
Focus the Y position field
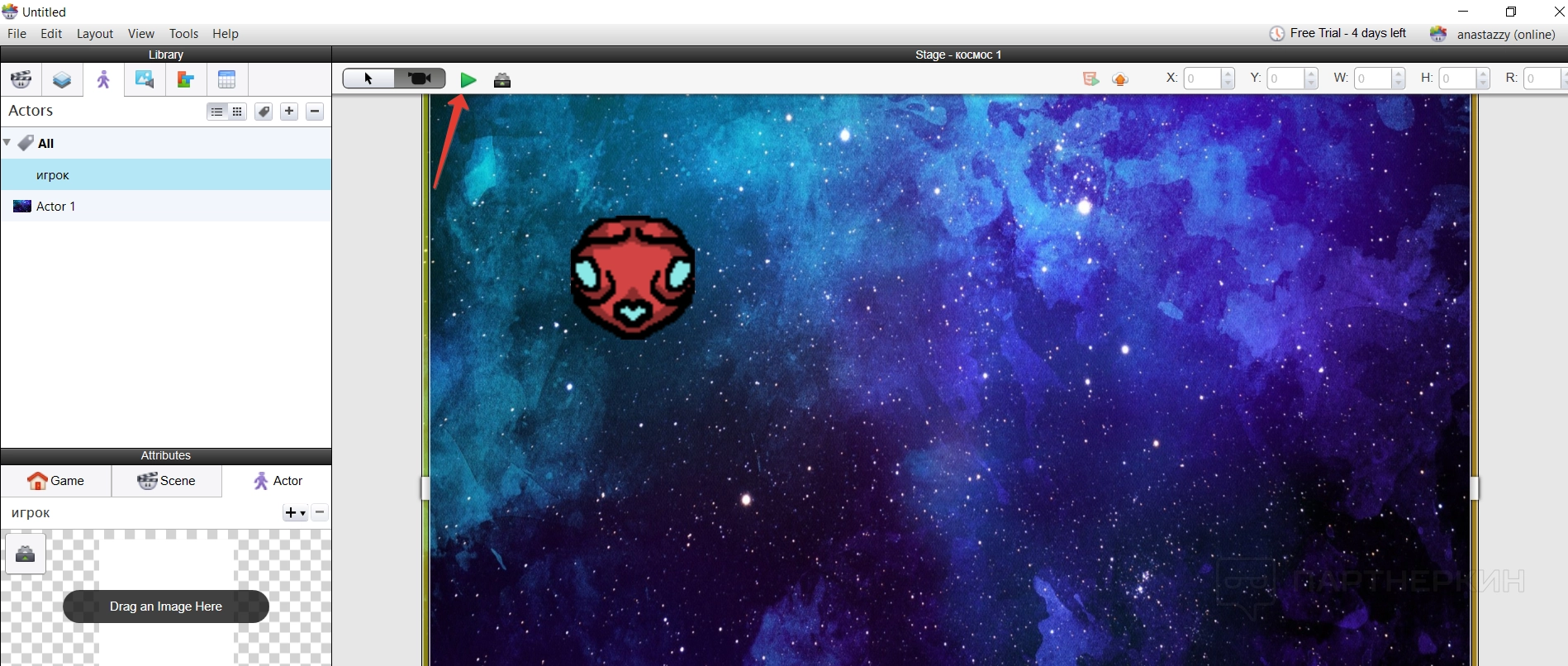[x=1286, y=78]
